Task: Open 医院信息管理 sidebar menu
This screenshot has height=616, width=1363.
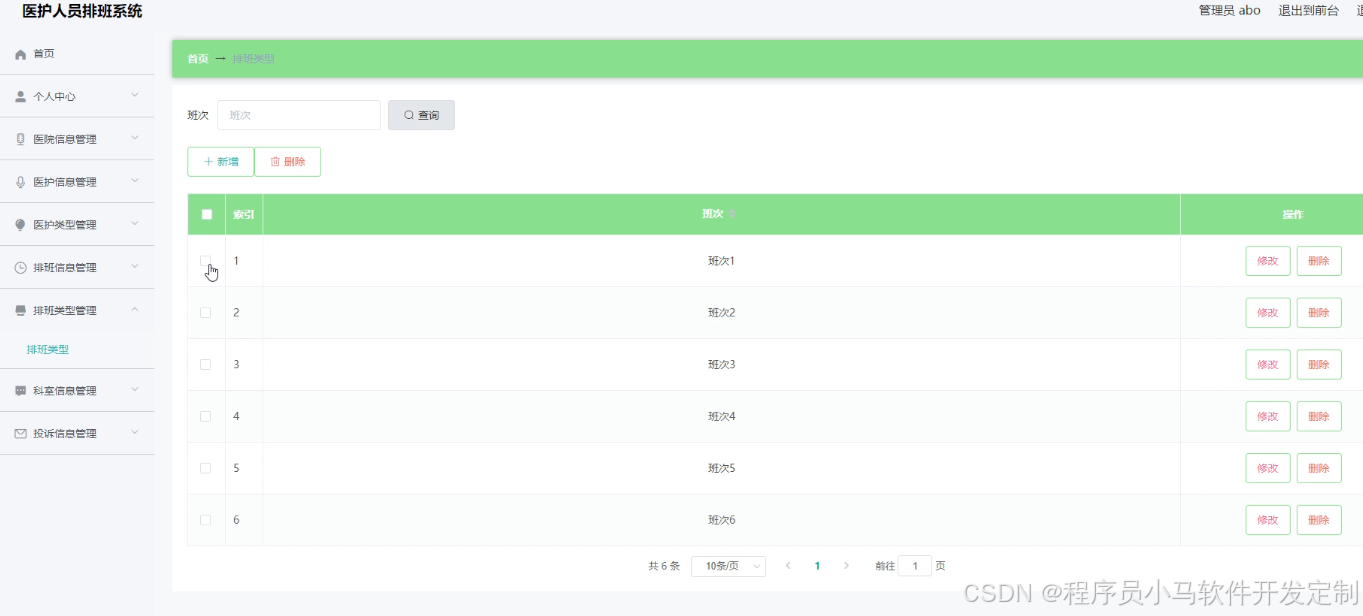Action: pos(77,140)
